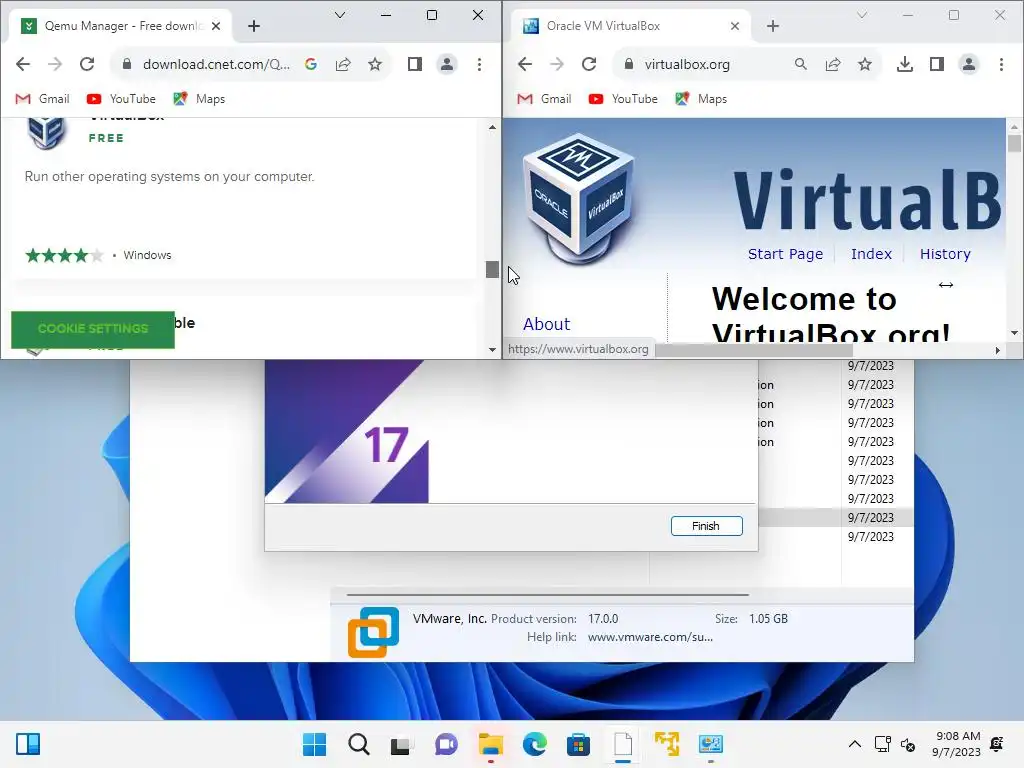This screenshot has height=768, width=1024.
Task: Click the VirtualBox star rating on cnet
Action: click(64, 255)
